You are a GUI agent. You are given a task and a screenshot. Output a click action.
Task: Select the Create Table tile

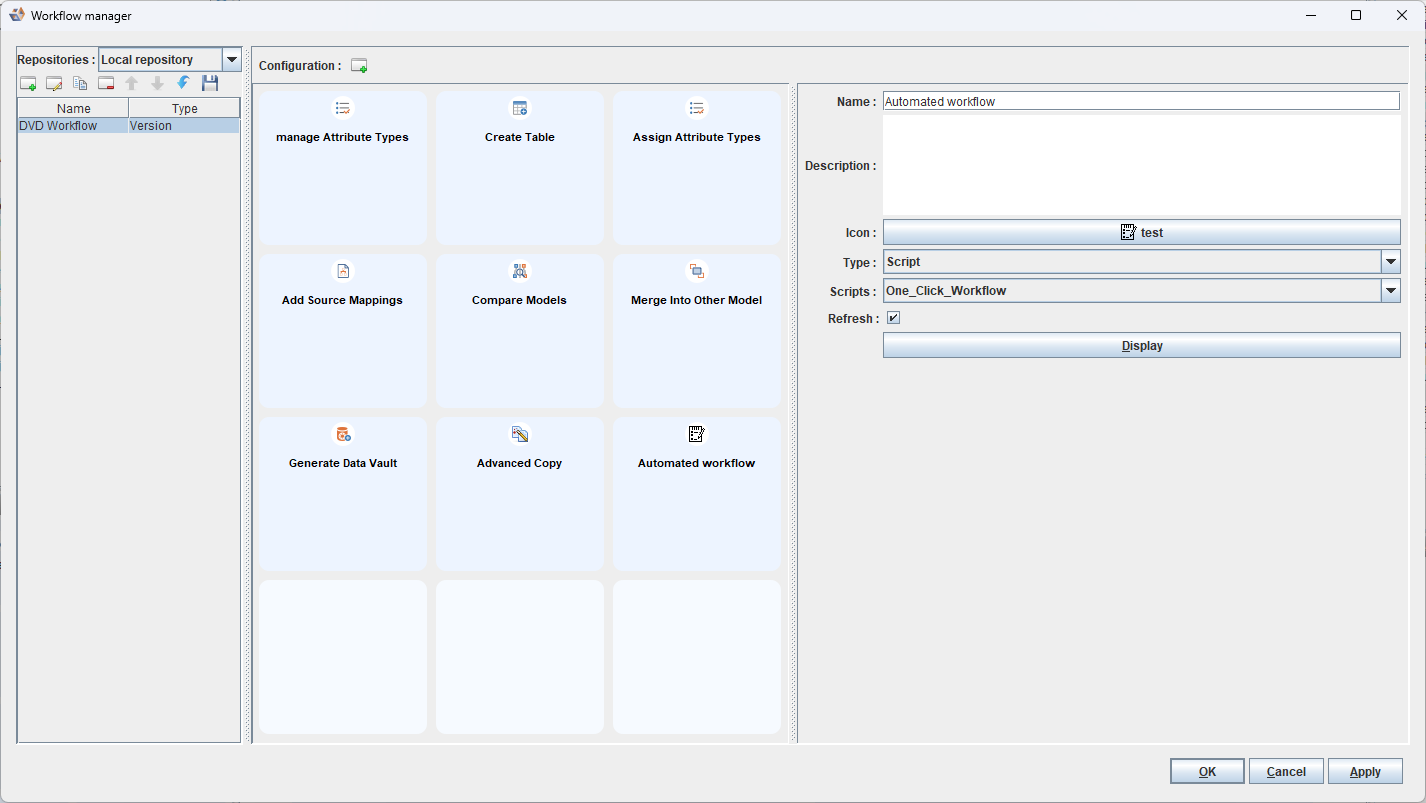519,167
